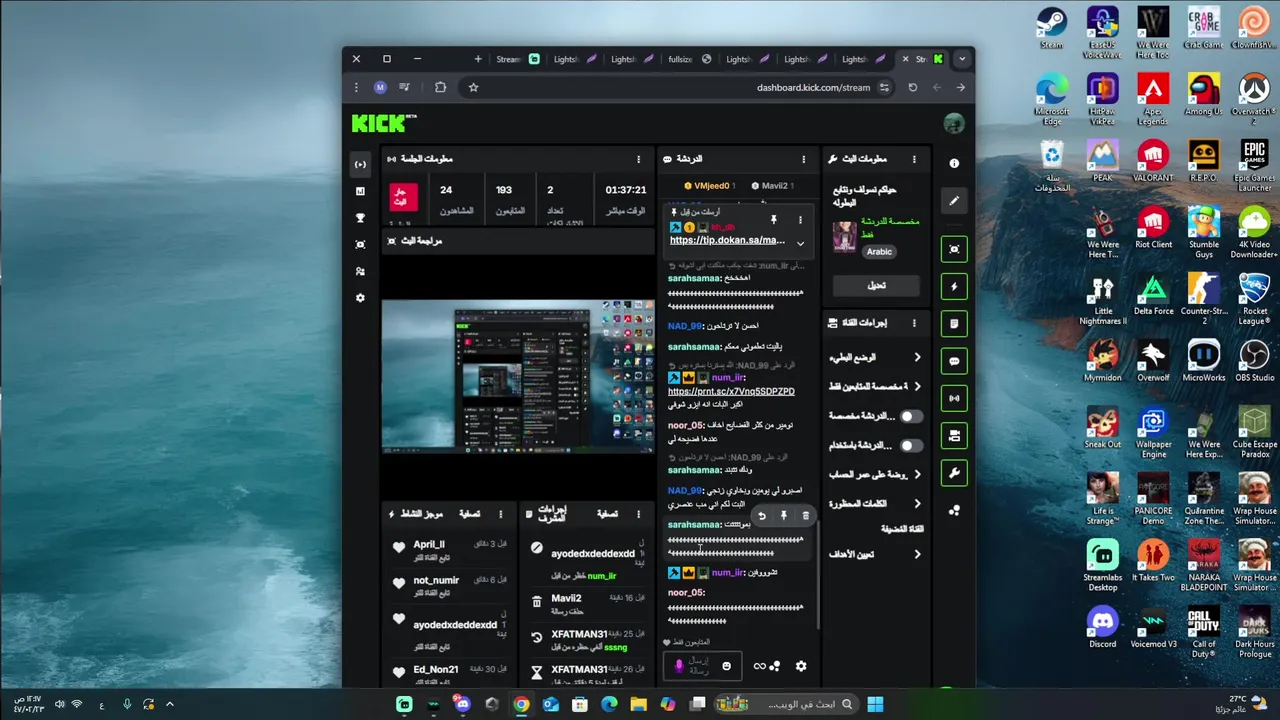Delete the hovered sarahsamaa message
The height and width of the screenshot is (720, 1280).
point(806,516)
